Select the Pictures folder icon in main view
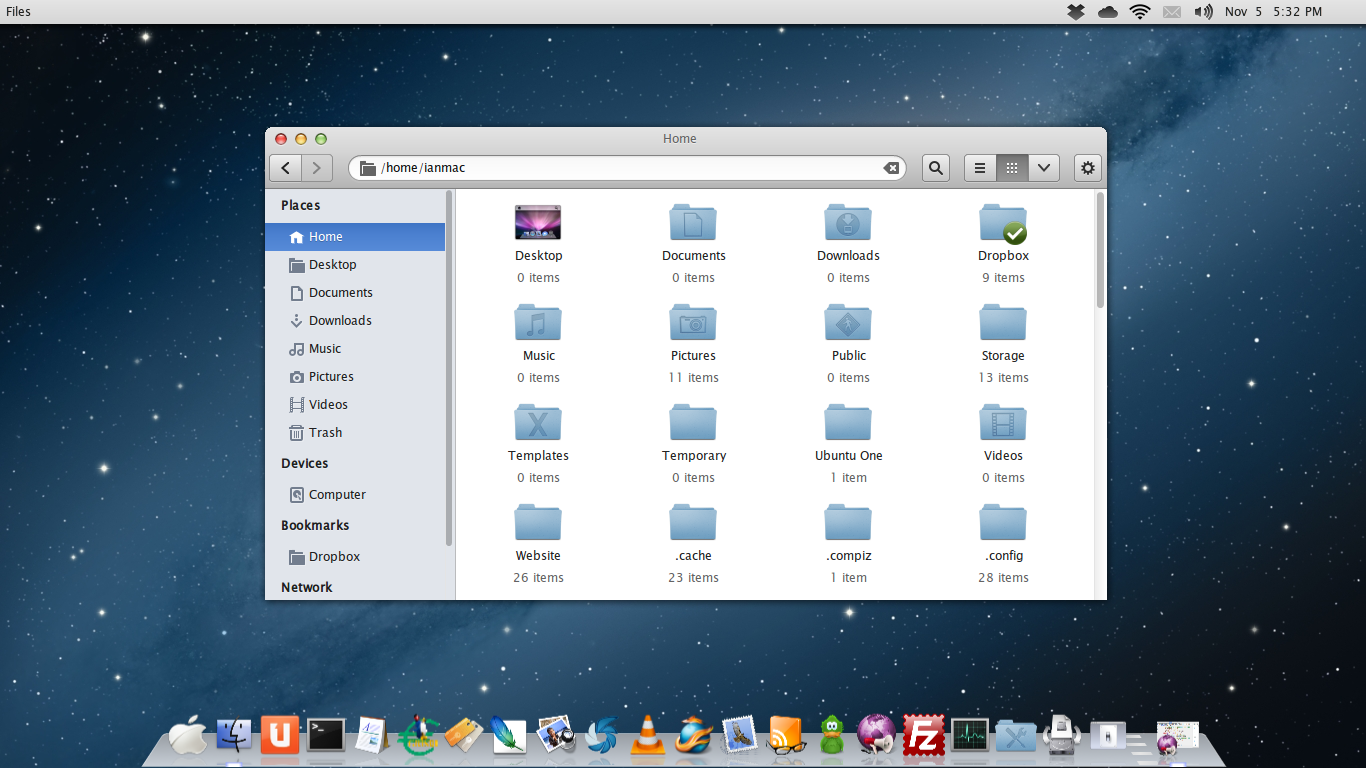Screen dimensions: 1366x768 pyautogui.click(x=693, y=323)
